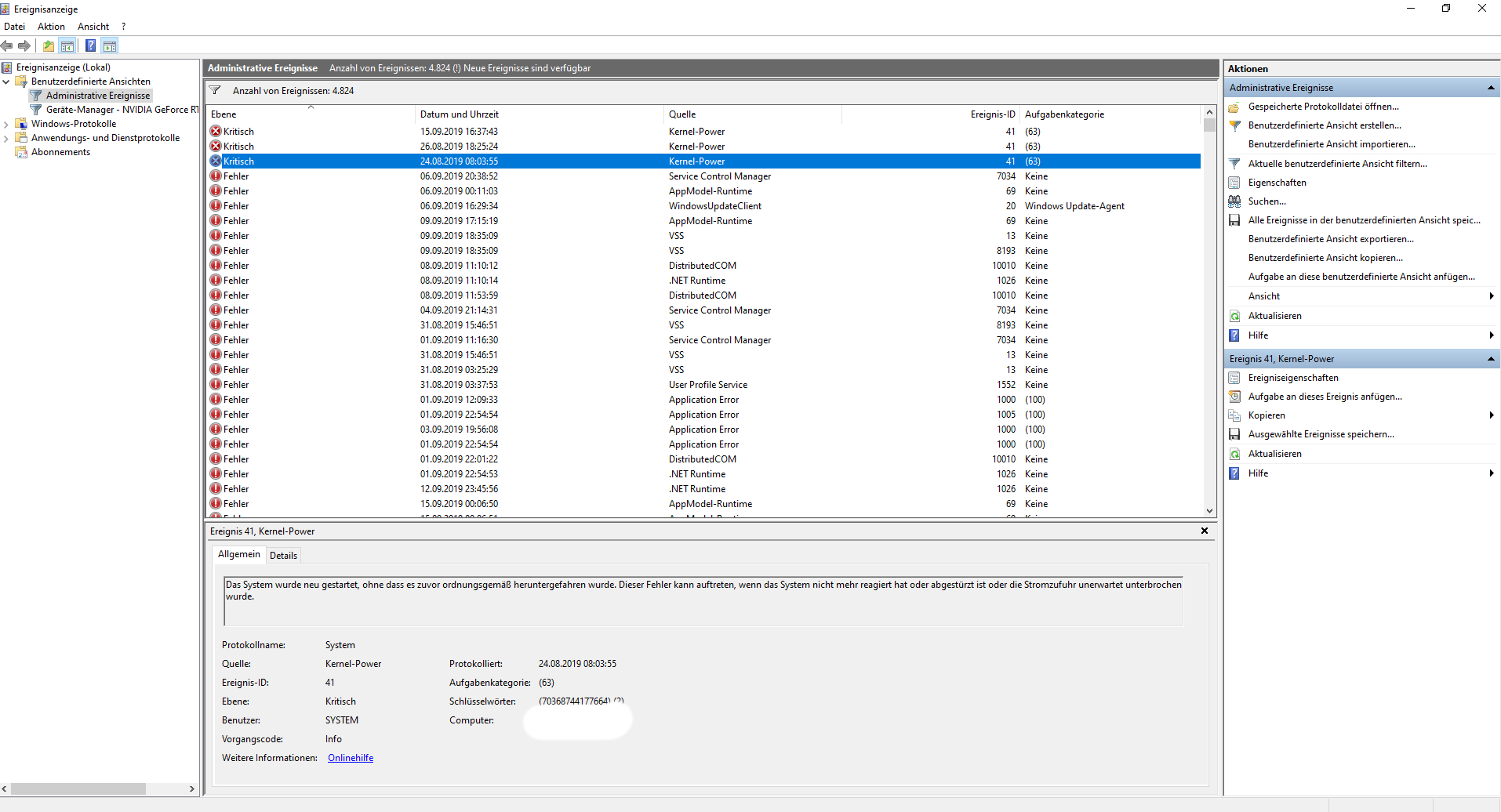
Task: Open the upper Hilfe submenu arrow
Action: pos(1491,335)
